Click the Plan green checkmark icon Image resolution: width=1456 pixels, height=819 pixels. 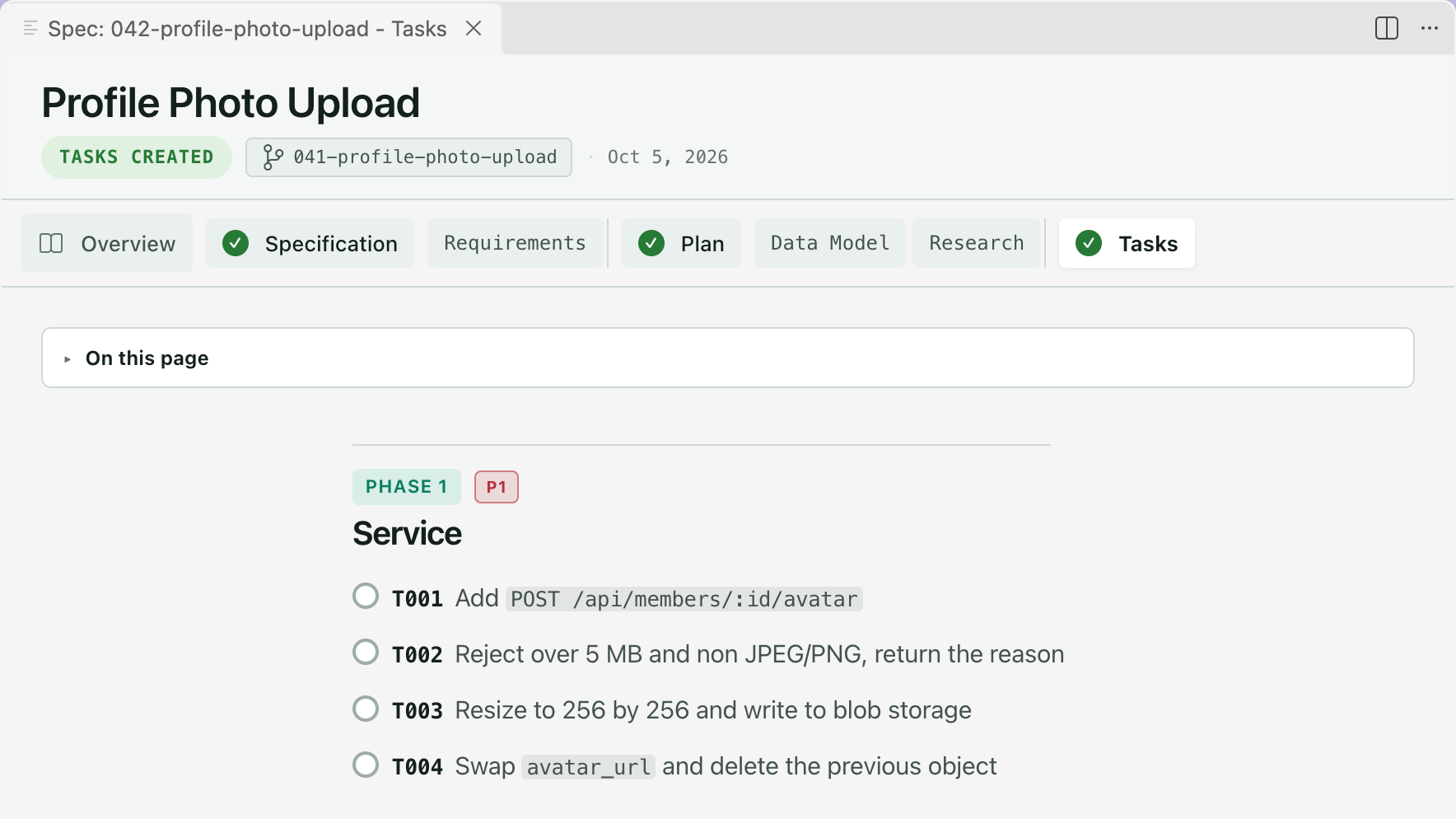point(651,243)
